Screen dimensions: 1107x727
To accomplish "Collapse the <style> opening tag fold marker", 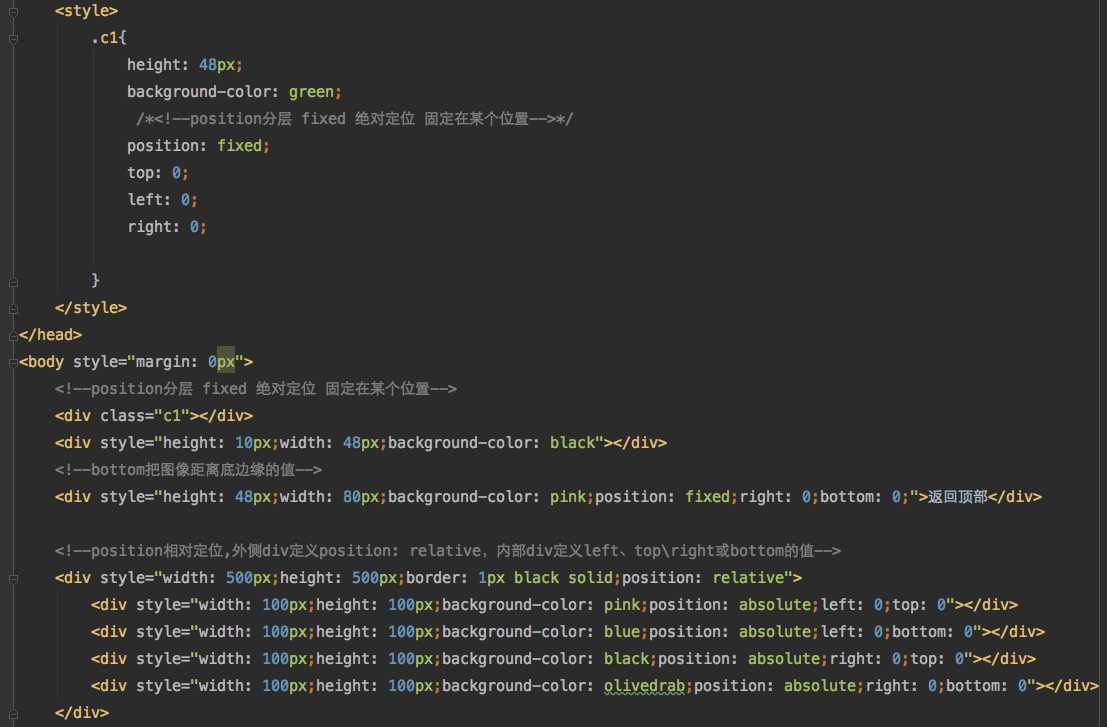I will tap(13, 11).
